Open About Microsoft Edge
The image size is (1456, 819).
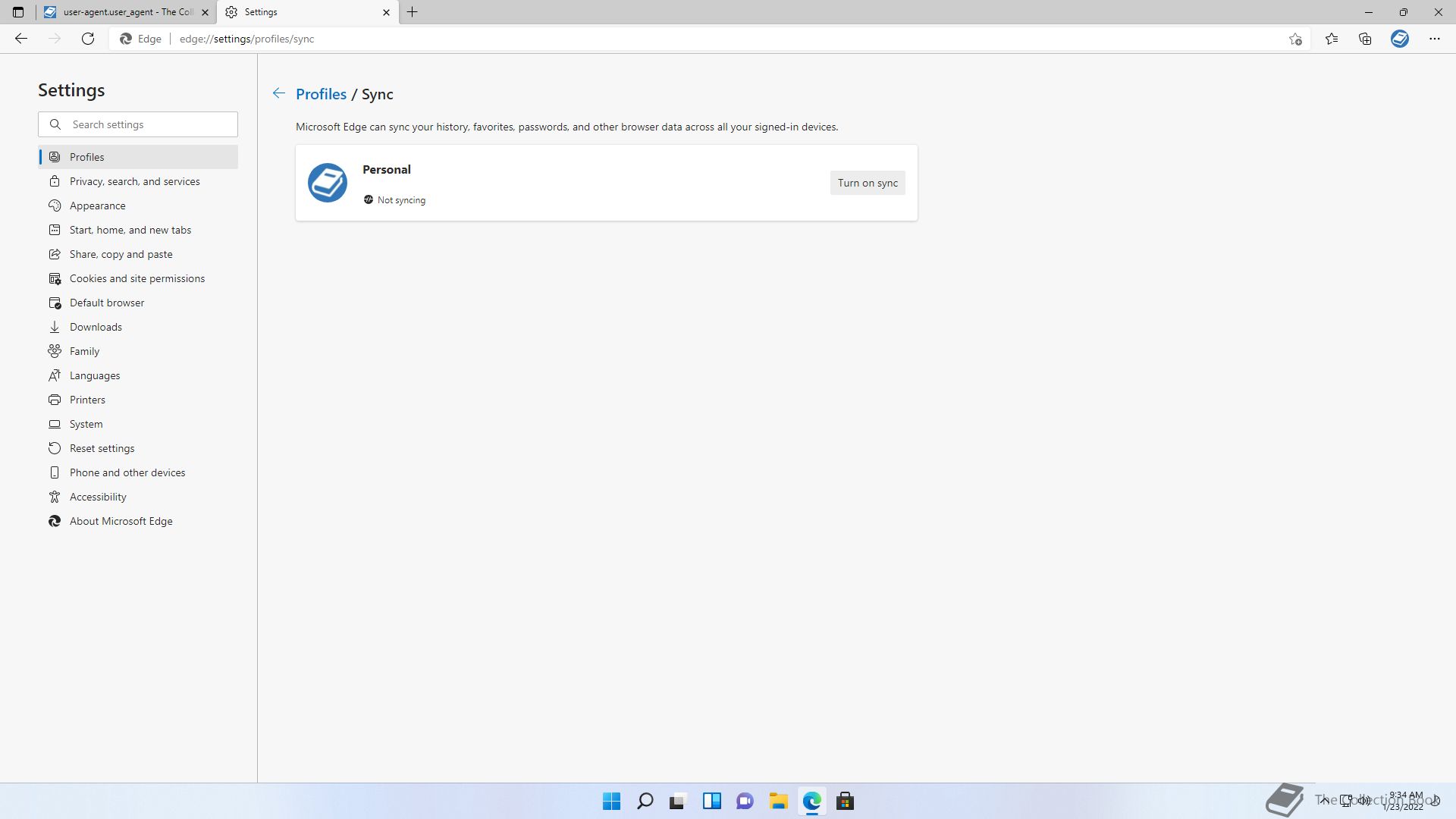(x=138, y=521)
